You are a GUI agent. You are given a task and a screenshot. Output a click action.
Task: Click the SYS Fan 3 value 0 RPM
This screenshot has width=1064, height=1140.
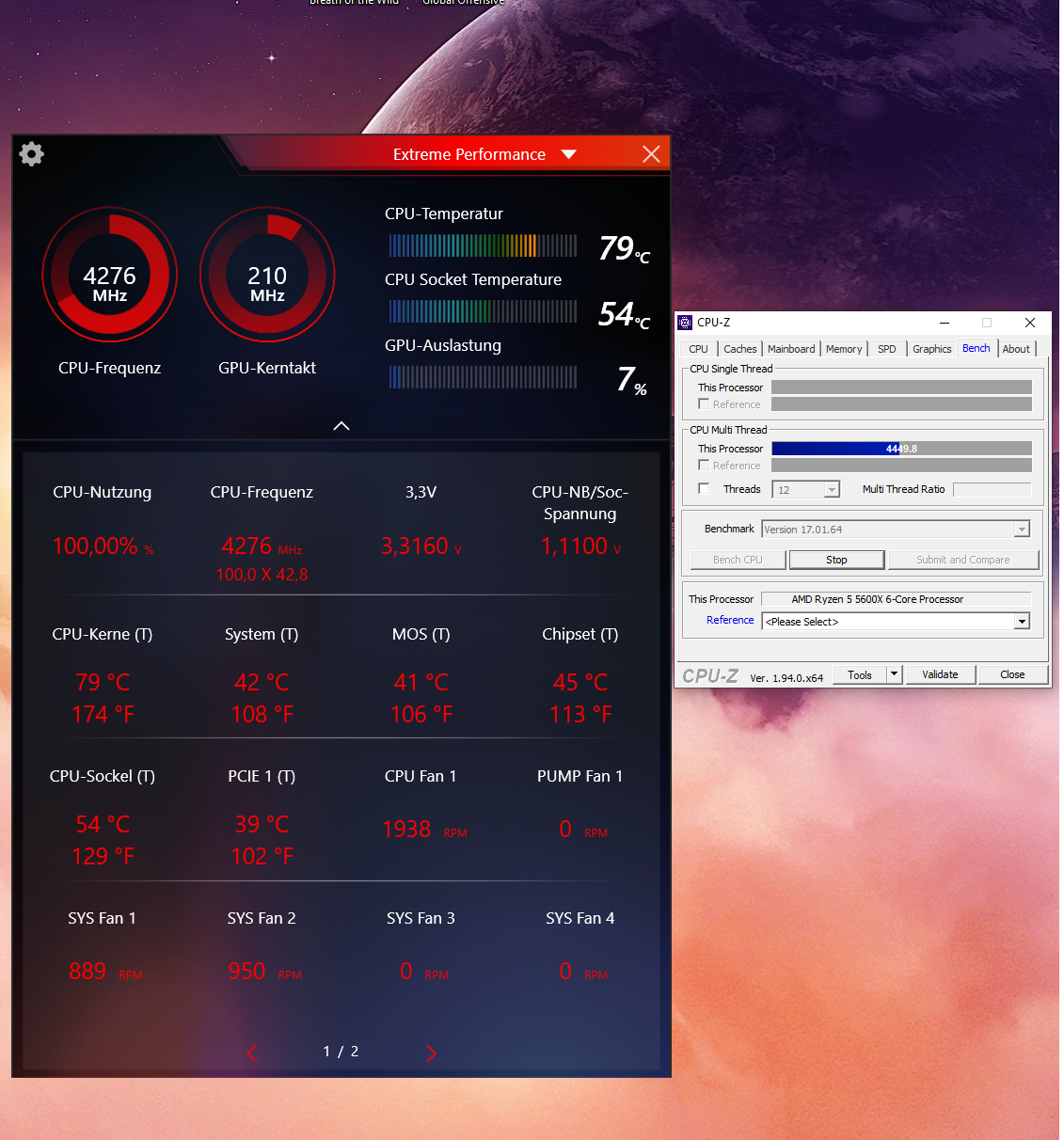coord(423,972)
